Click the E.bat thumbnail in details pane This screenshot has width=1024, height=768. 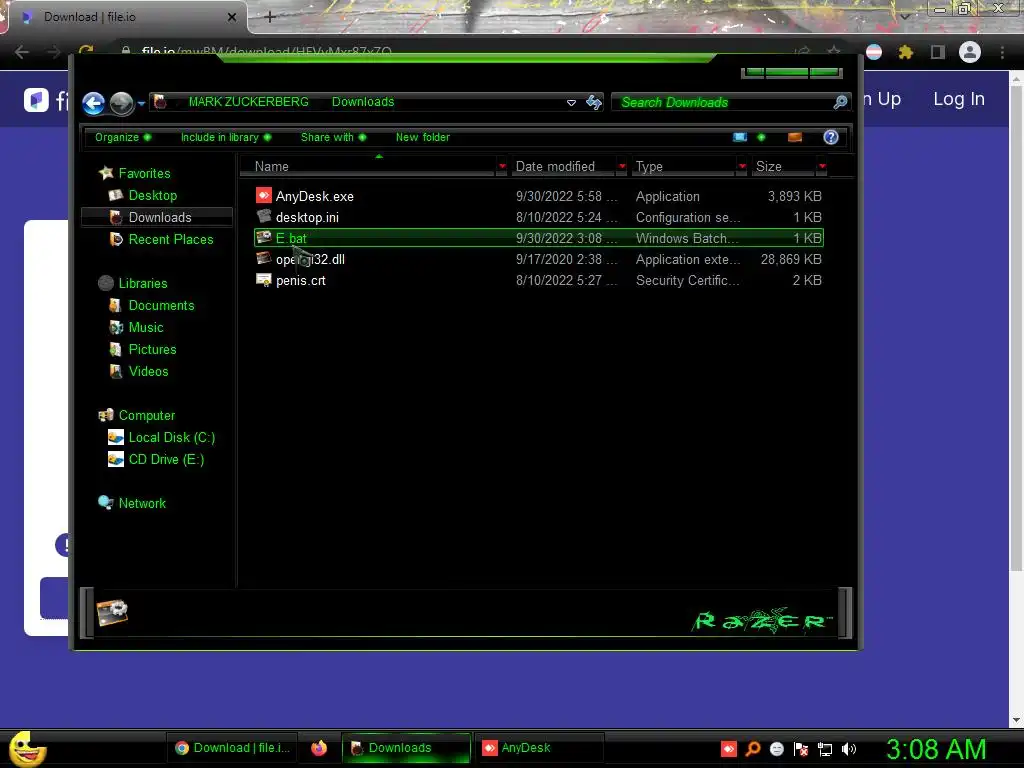pyautogui.click(x=112, y=612)
